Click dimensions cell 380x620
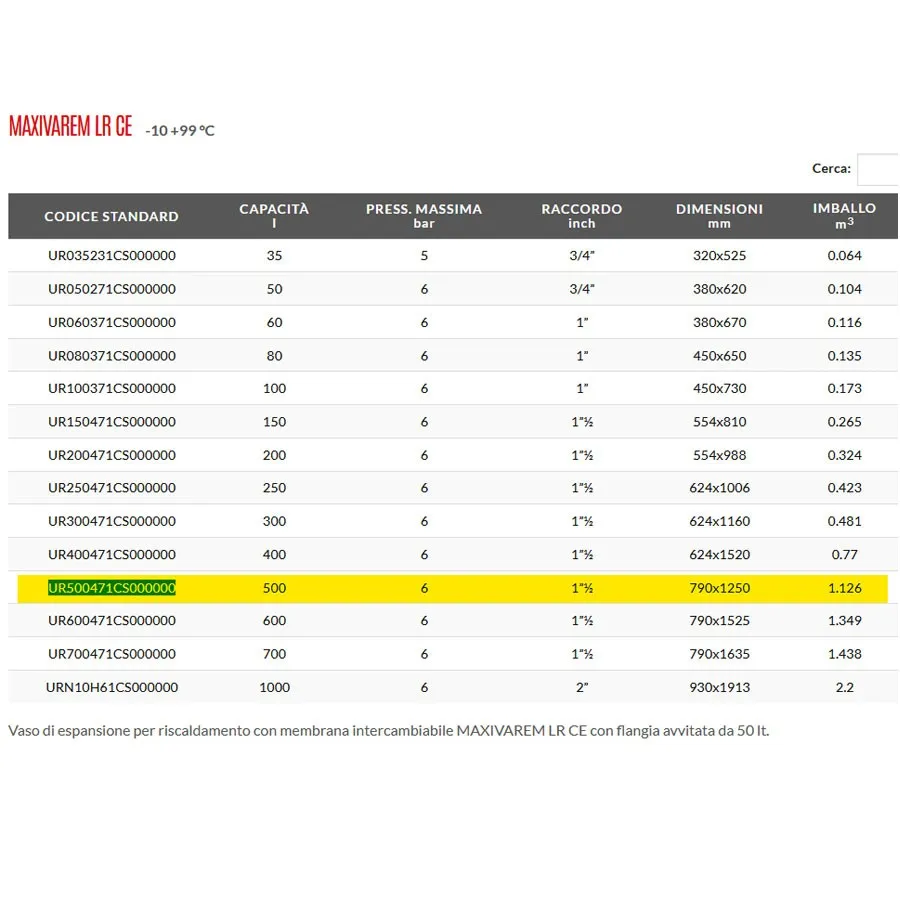The image size is (900, 900). coord(719,289)
